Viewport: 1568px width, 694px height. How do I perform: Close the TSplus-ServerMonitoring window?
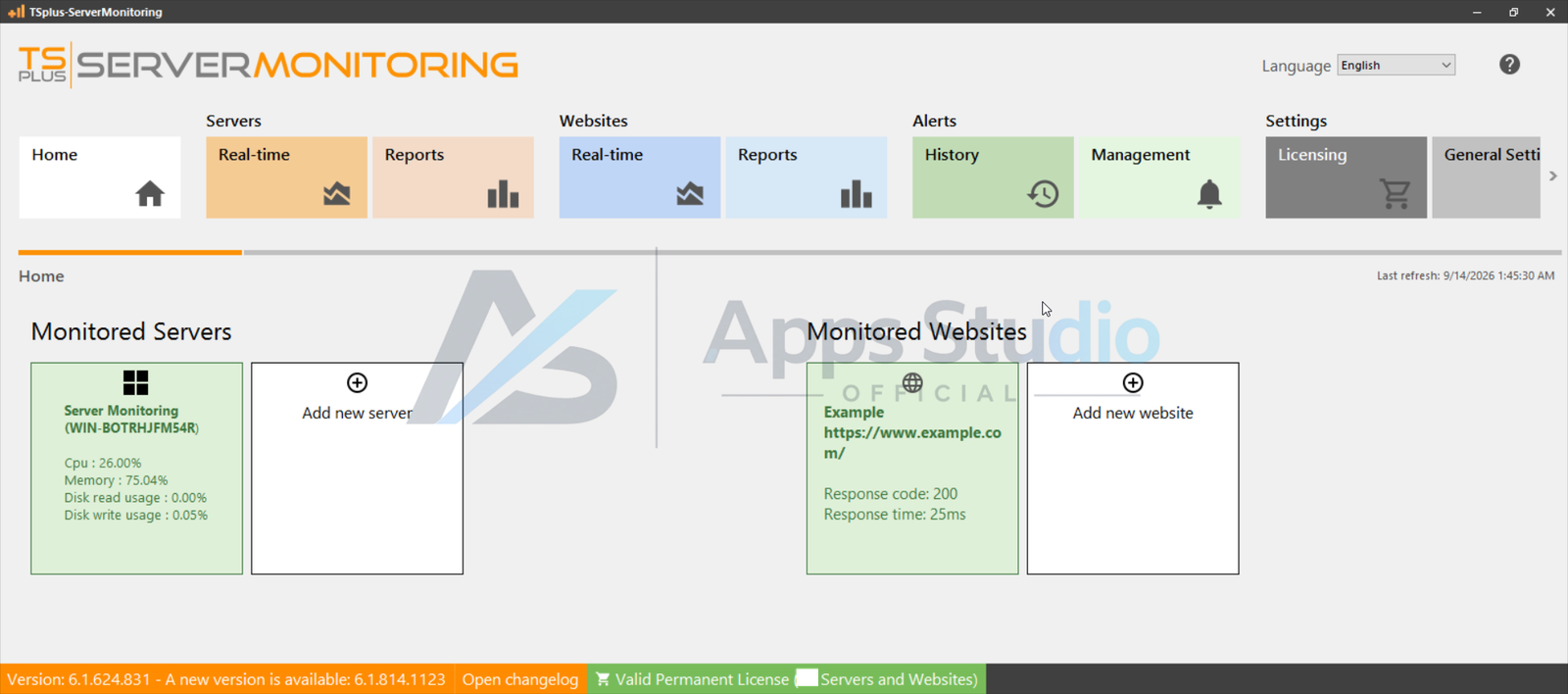[1550, 12]
